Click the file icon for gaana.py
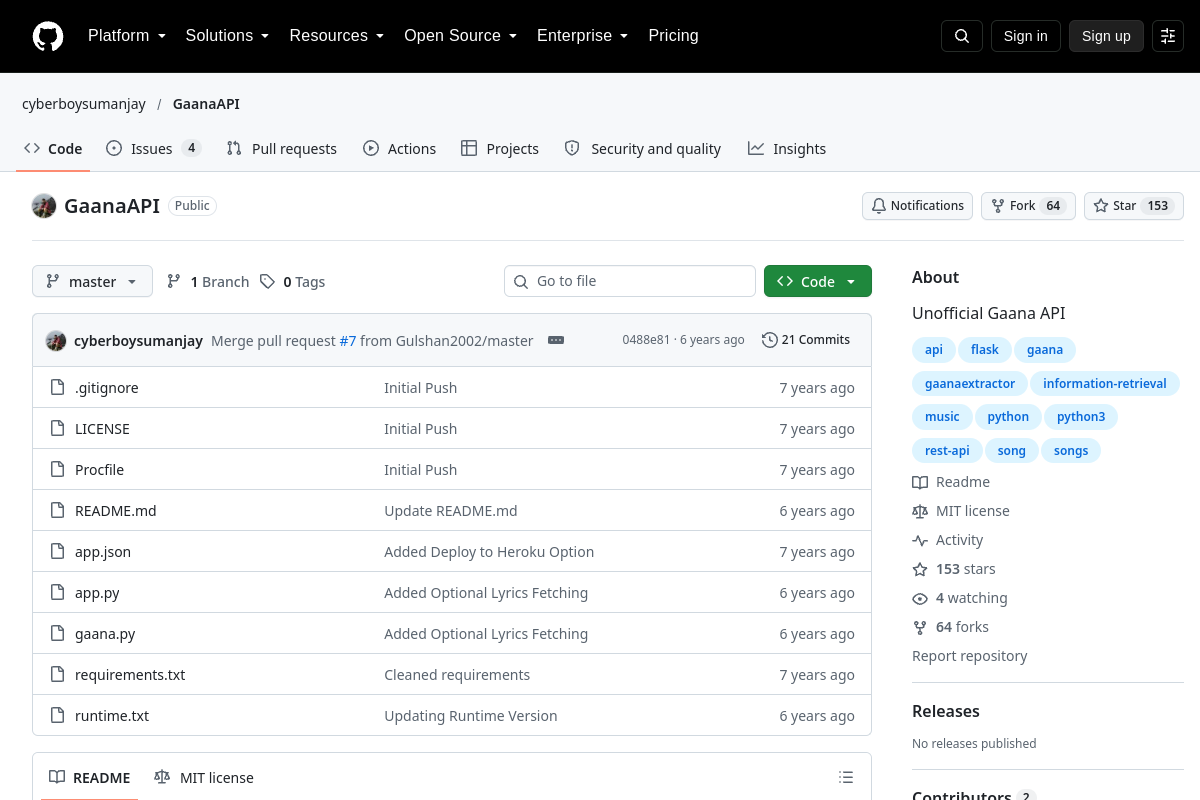Screen dimensions: 1200x800 [57, 634]
